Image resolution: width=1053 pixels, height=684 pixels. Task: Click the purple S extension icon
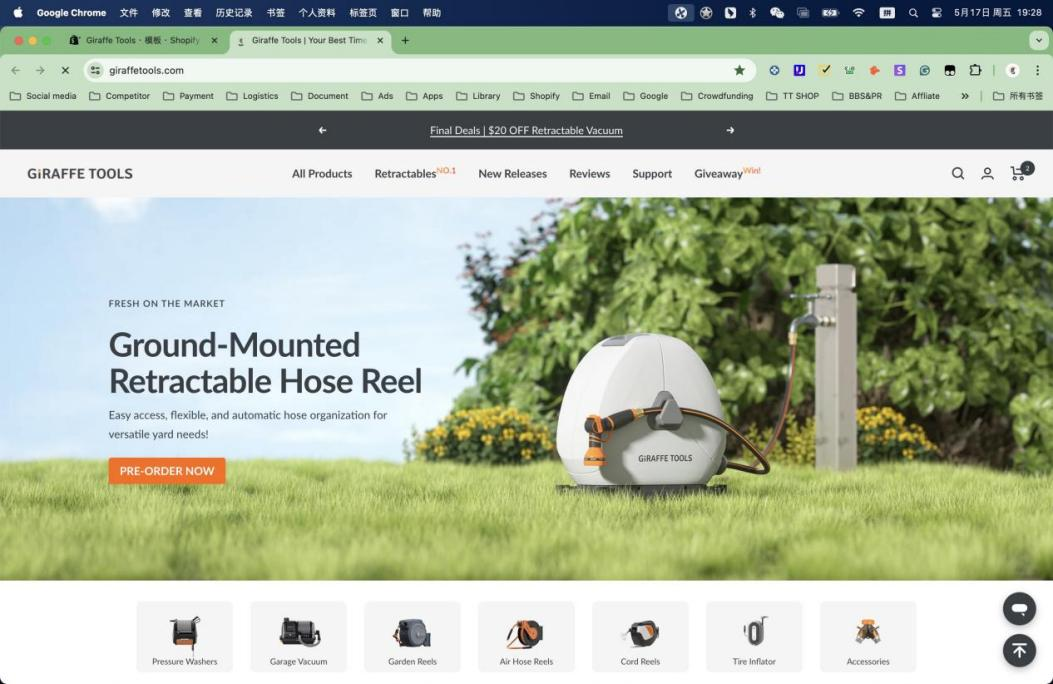point(899,70)
